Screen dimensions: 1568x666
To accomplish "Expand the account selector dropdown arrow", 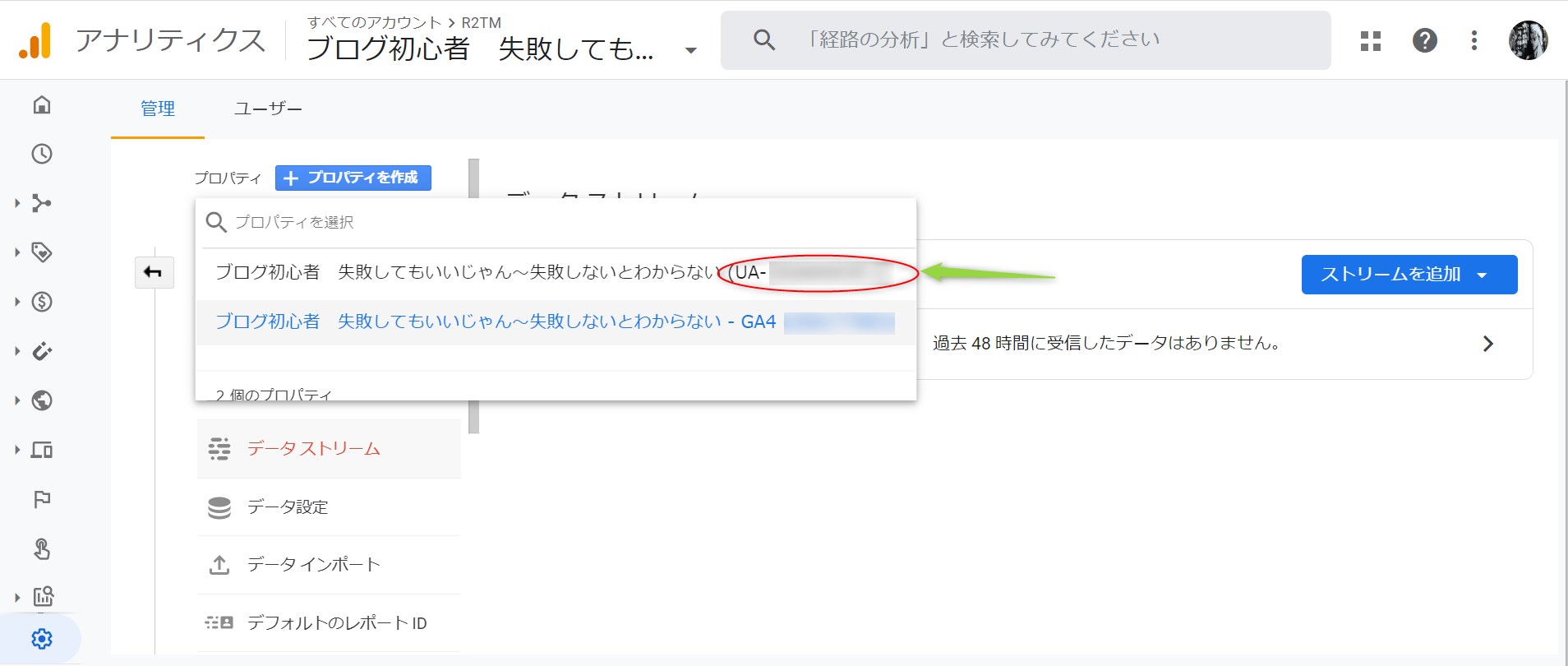I will pos(690,50).
